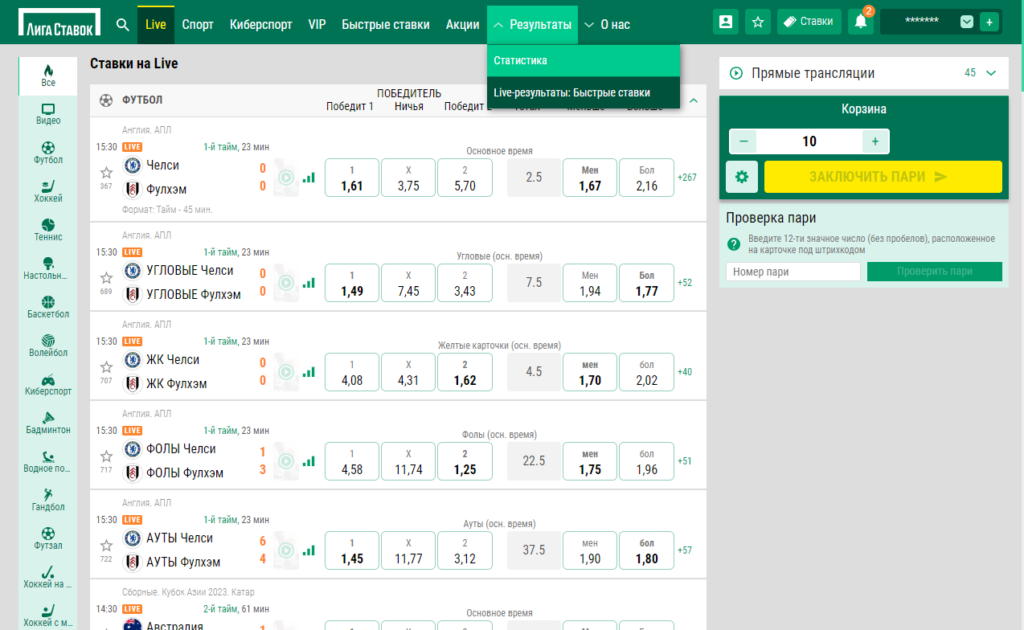Select 'Хоккей на ...' sidebar icon
The height and width of the screenshot is (630, 1024).
[x=48, y=576]
